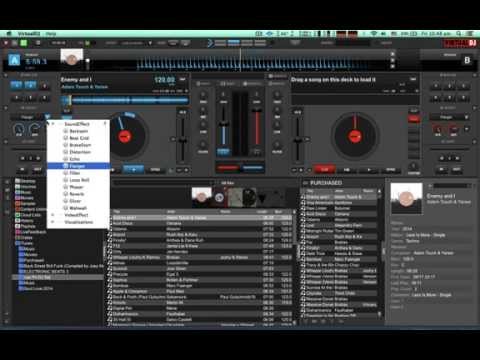Select the Wahwah effect
The width and height of the screenshot is (480, 360).
78,208
